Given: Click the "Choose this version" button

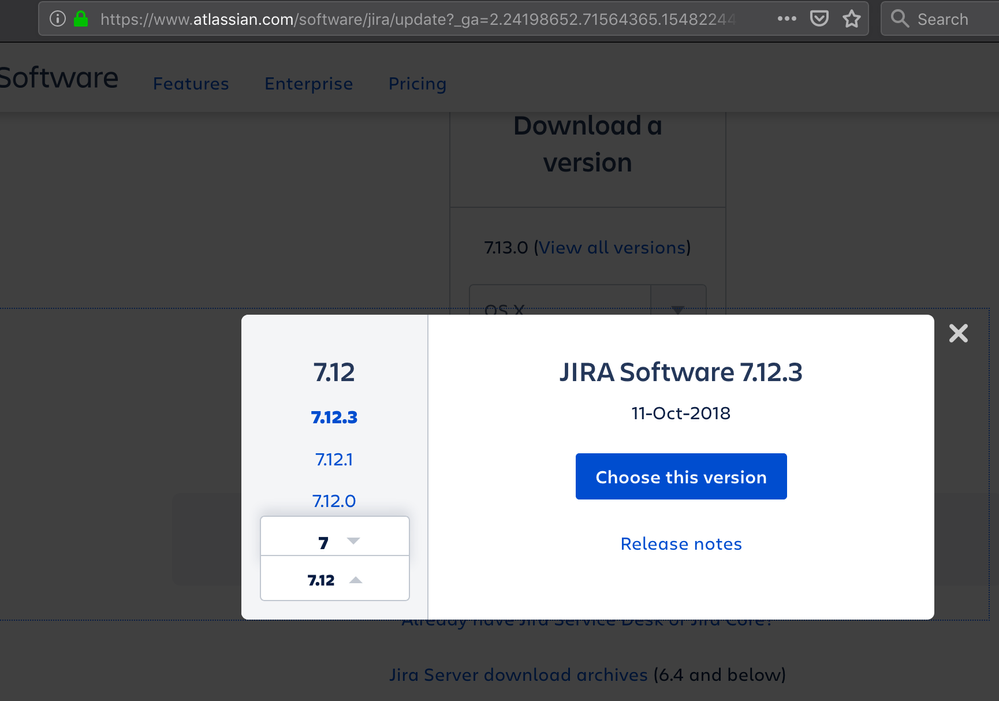Looking at the screenshot, I should coord(681,476).
